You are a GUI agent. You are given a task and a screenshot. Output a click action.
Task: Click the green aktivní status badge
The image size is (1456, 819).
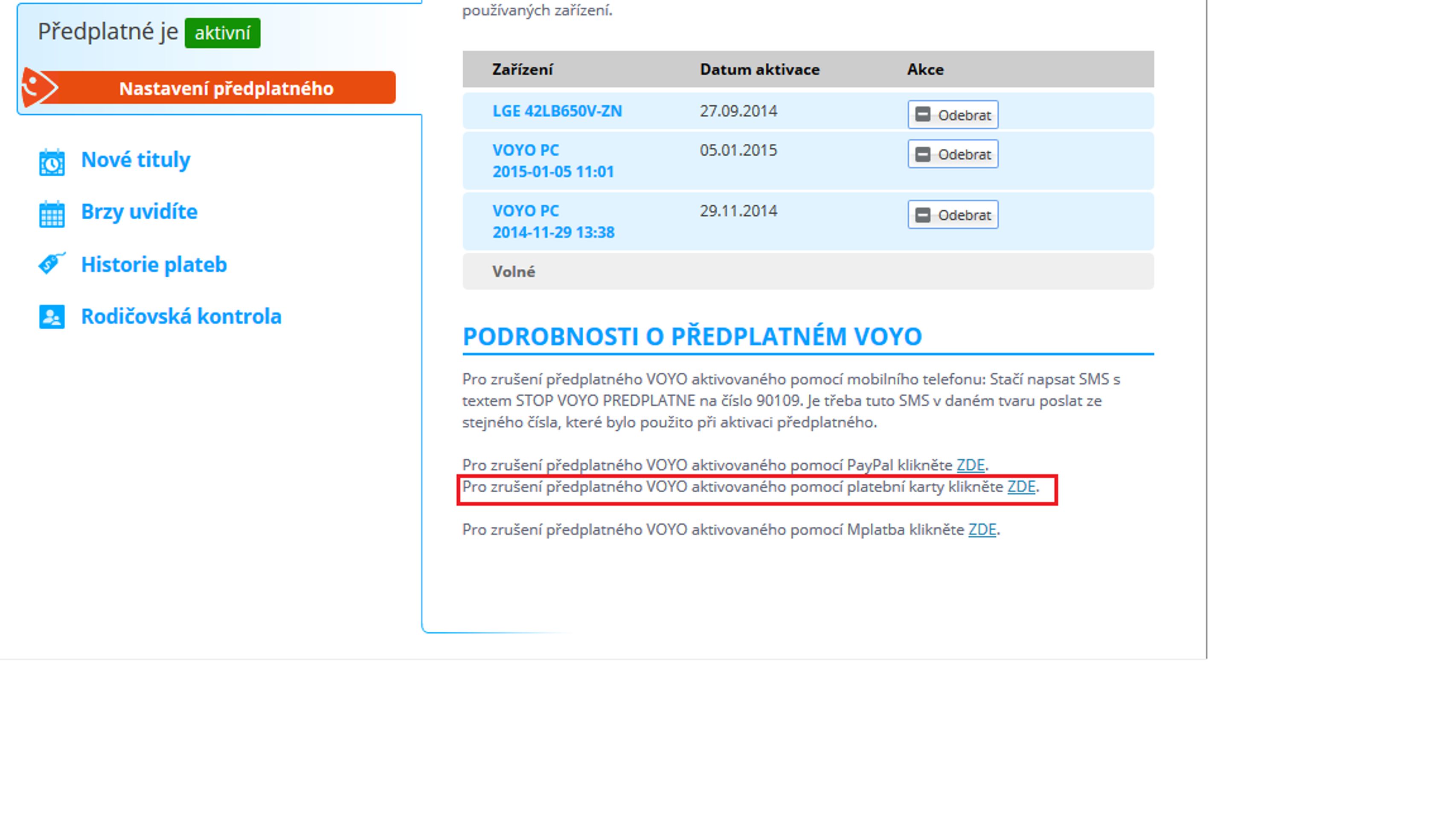point(223,33)
